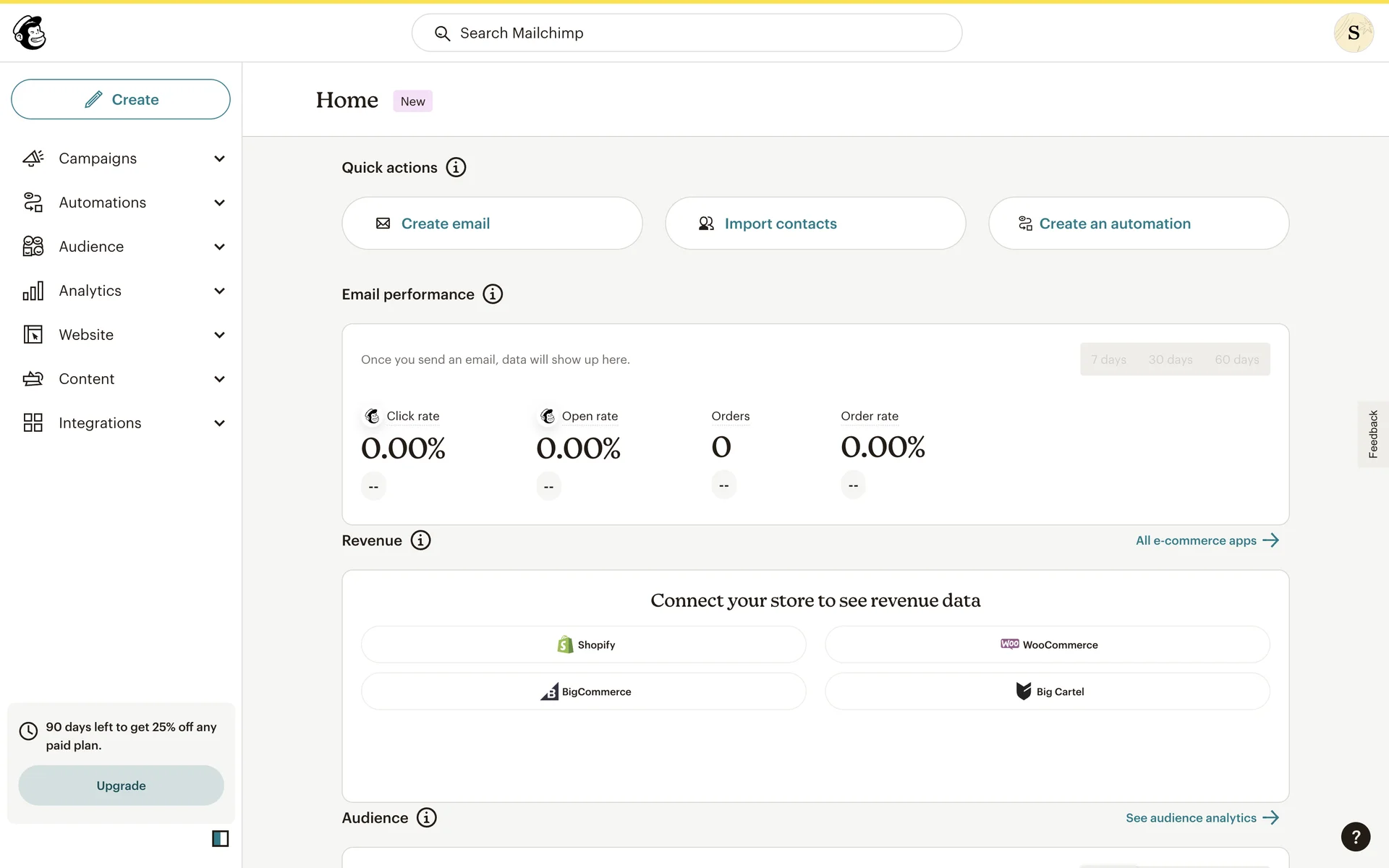Open the Audience section info icon
1389x868 pixels.
tap(427, 817)
